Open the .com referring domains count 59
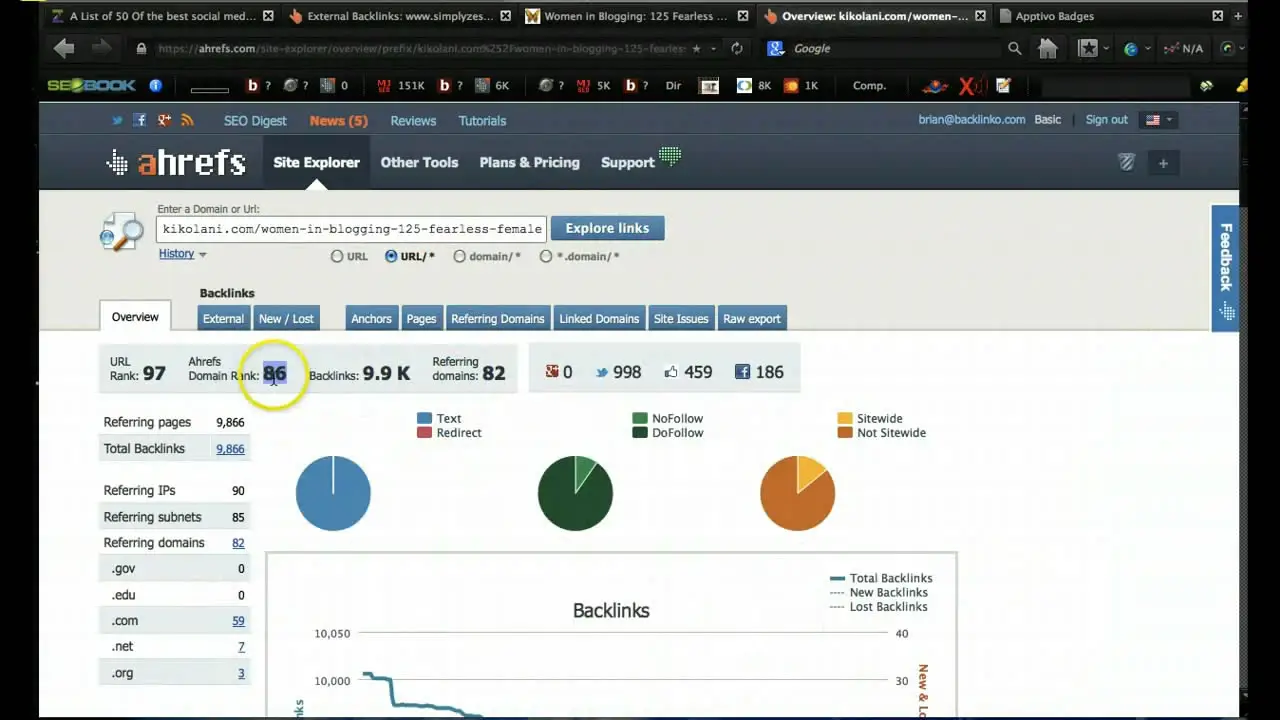This screenshot has height=720, width=1280. (x=238, y=621)
